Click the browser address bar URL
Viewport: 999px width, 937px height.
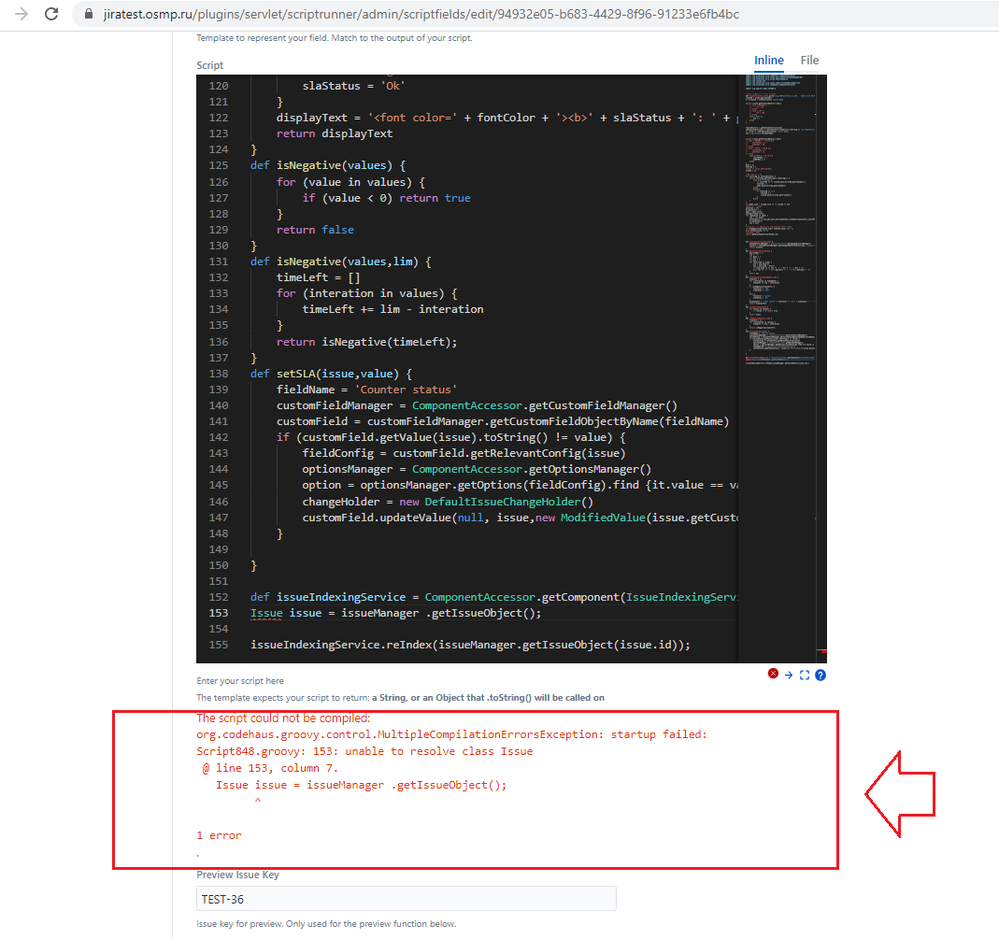tap(421, 14)
